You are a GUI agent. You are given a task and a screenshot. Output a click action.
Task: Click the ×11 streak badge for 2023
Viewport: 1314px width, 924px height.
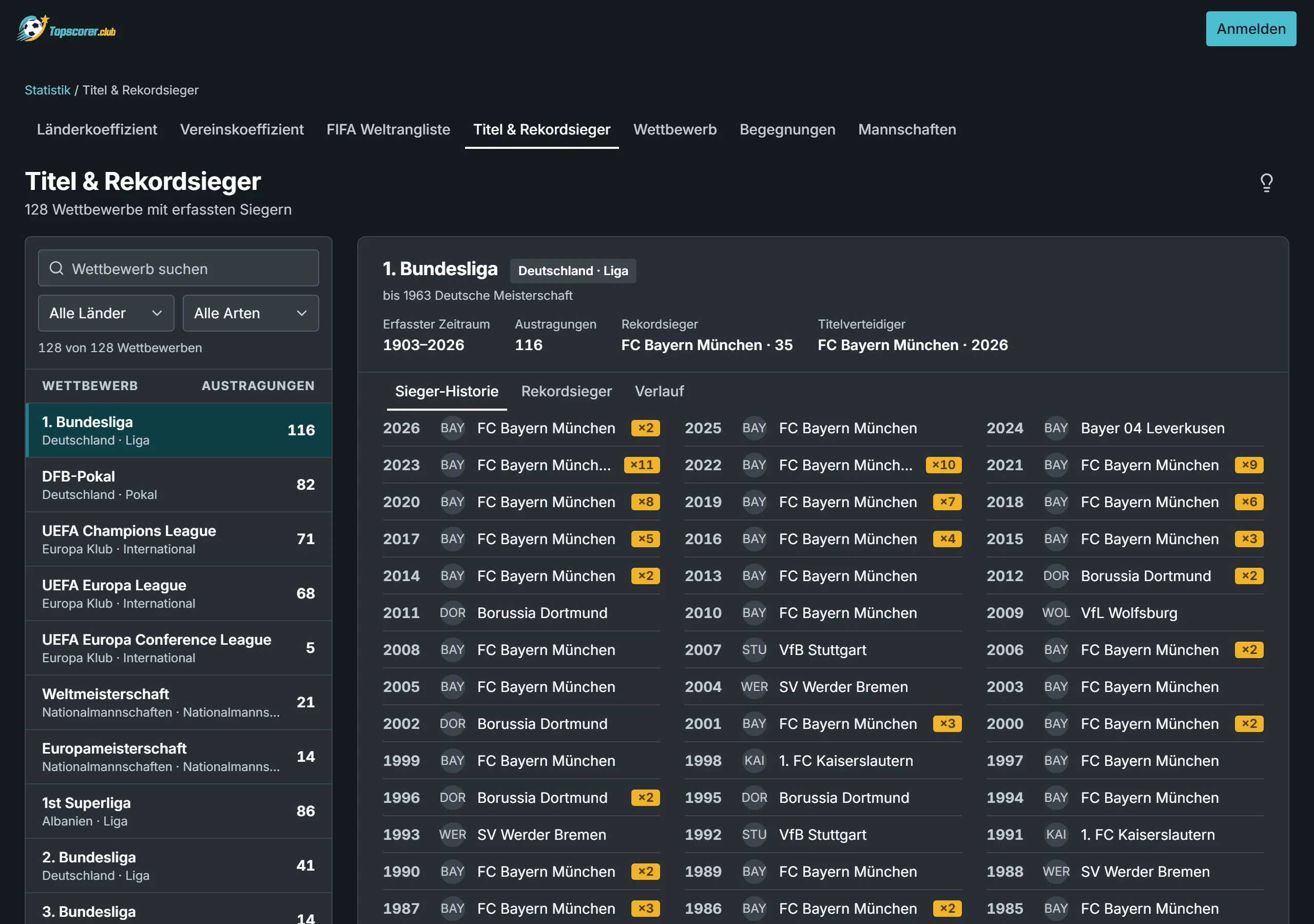click(x=642, y=465)
